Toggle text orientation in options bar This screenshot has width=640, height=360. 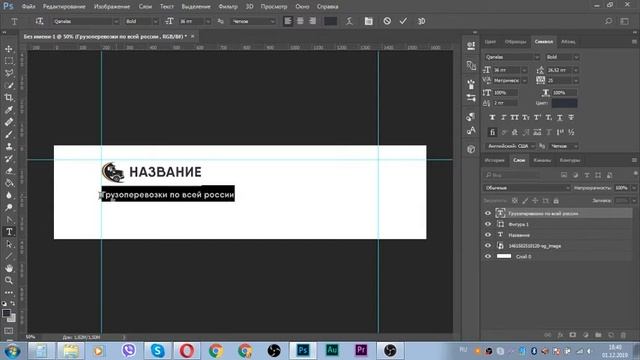pos(39,21)
